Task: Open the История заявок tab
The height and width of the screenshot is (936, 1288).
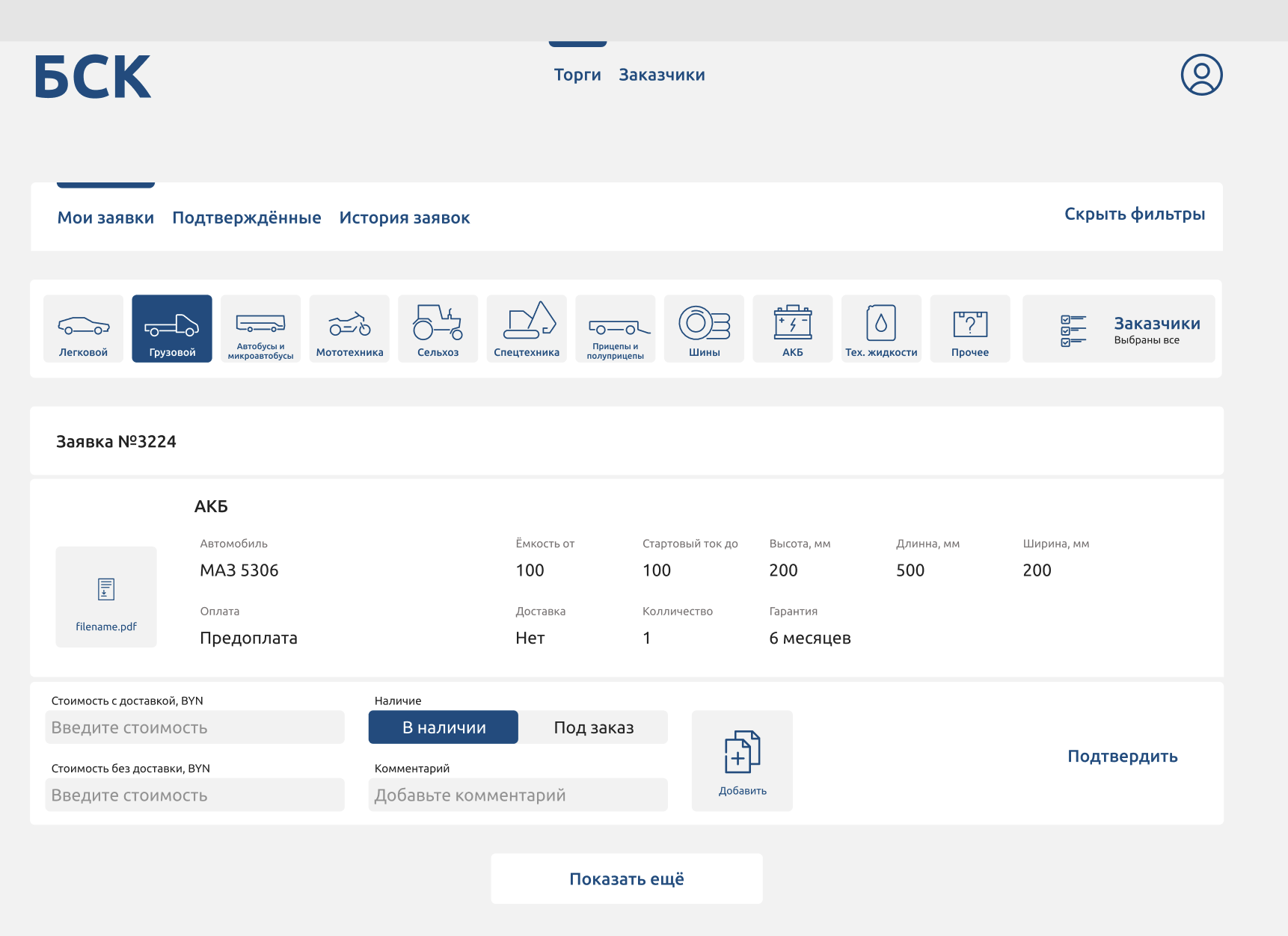Action: coord(404,218)
